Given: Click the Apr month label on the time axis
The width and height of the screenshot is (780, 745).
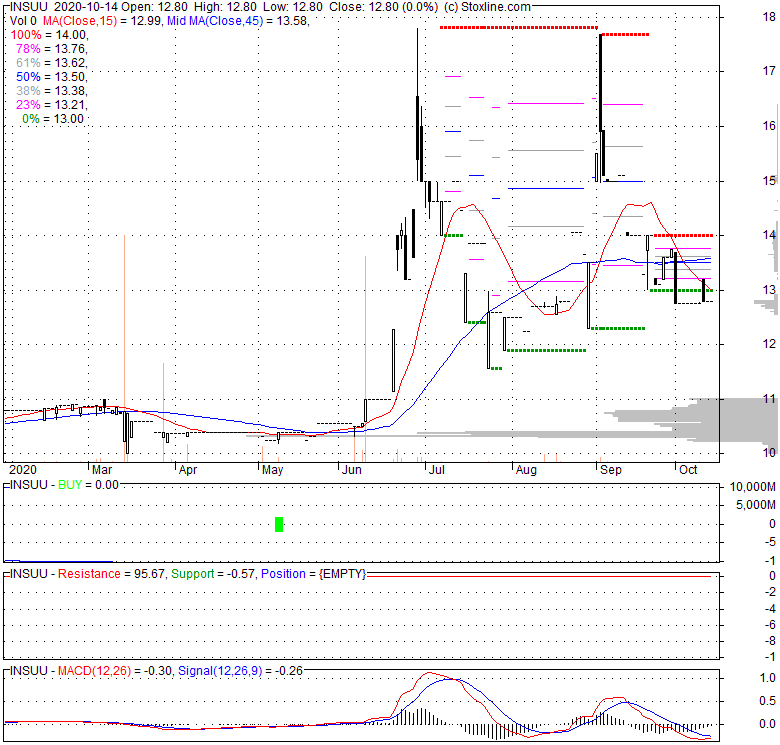Looking at the screenshot, I should 188,469.
